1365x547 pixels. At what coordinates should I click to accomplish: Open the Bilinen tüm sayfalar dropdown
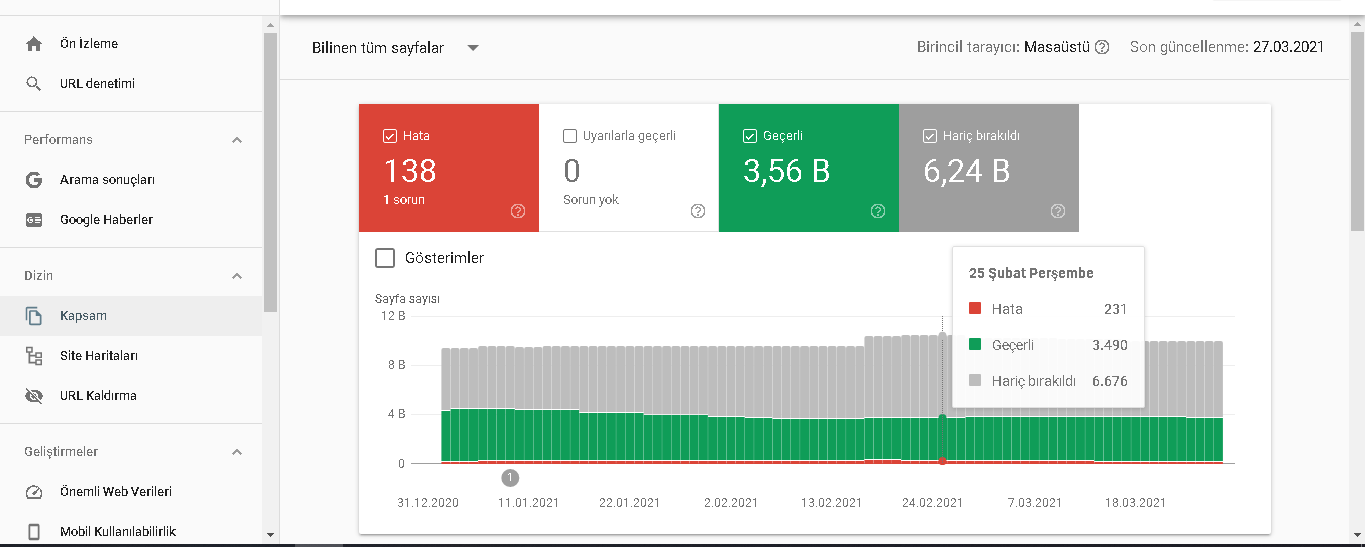pyautogui.click(x=396, y=47)
